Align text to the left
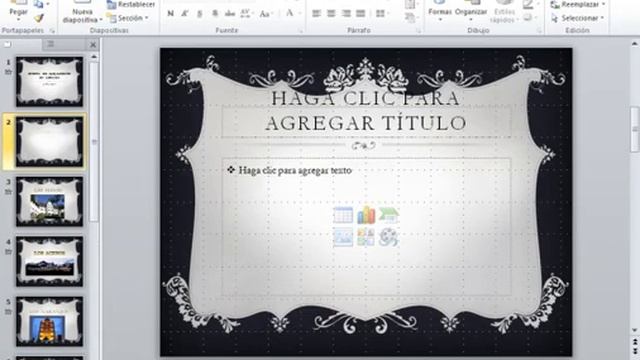640x360 pixels. (316, 14)
